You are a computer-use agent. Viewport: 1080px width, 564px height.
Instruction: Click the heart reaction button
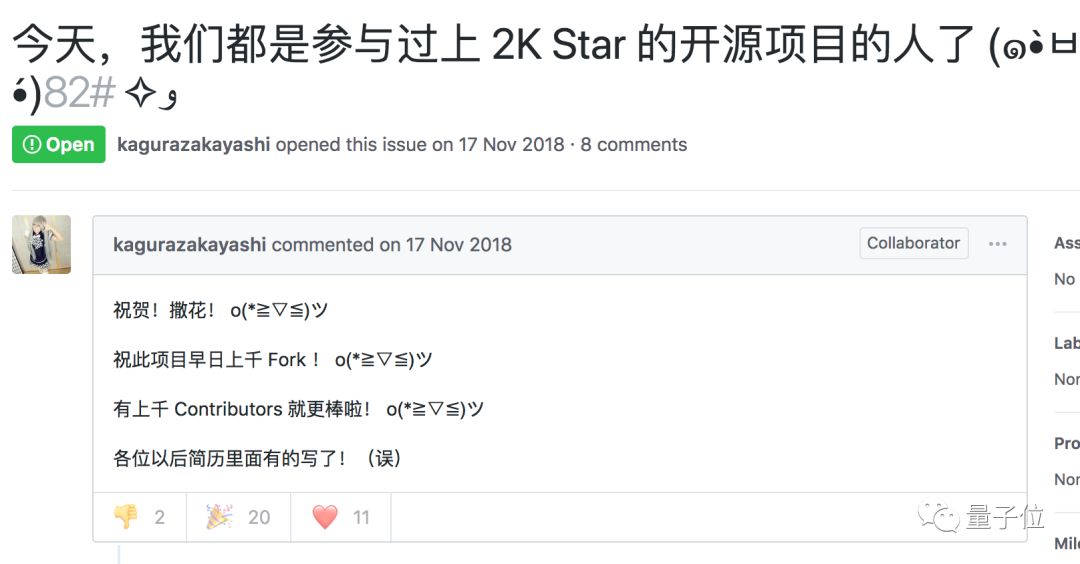tap(340, 517)
